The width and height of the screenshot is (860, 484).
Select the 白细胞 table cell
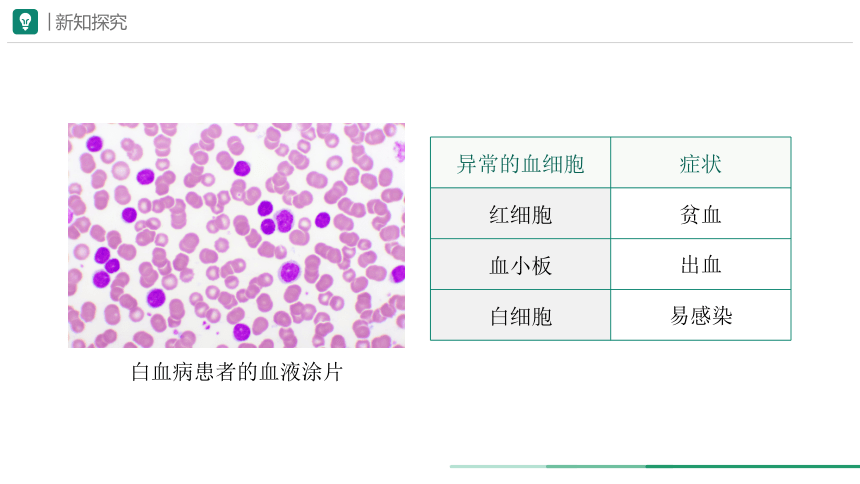[520, 316]
